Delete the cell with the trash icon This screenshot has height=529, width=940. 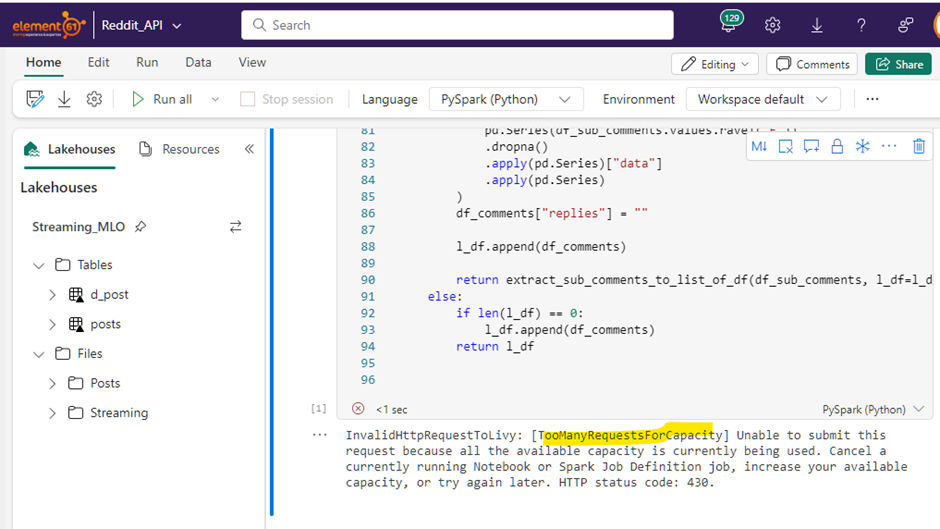coord(918,147)
